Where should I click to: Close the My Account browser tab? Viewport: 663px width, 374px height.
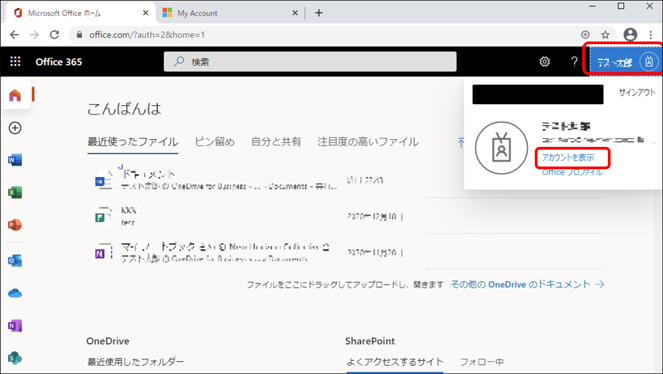[295, 13]
